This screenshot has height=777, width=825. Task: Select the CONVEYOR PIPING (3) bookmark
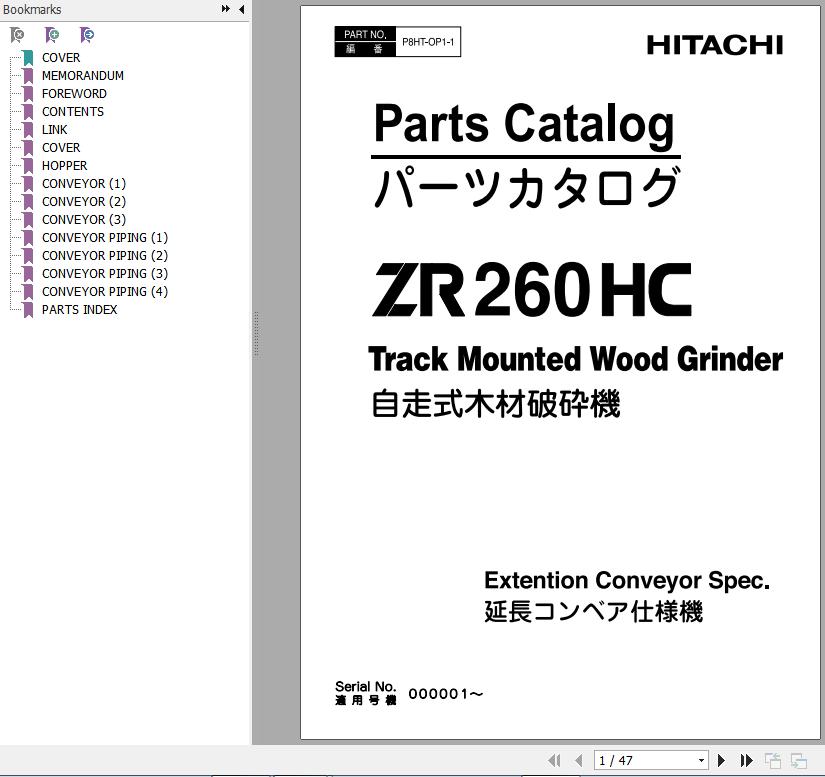click(104, 274)
